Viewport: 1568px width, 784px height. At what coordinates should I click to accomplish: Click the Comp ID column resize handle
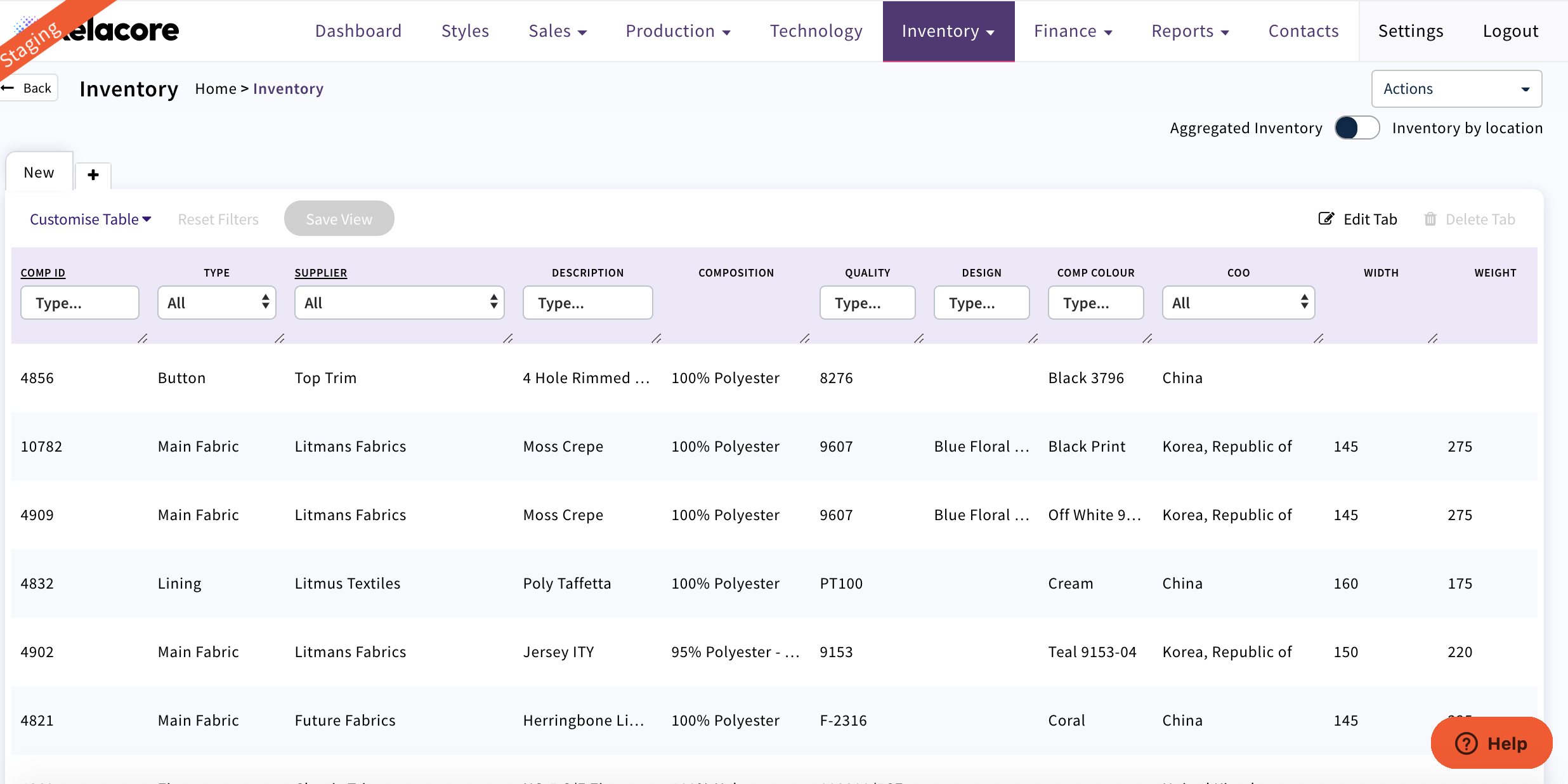click(x=143, y=339)
